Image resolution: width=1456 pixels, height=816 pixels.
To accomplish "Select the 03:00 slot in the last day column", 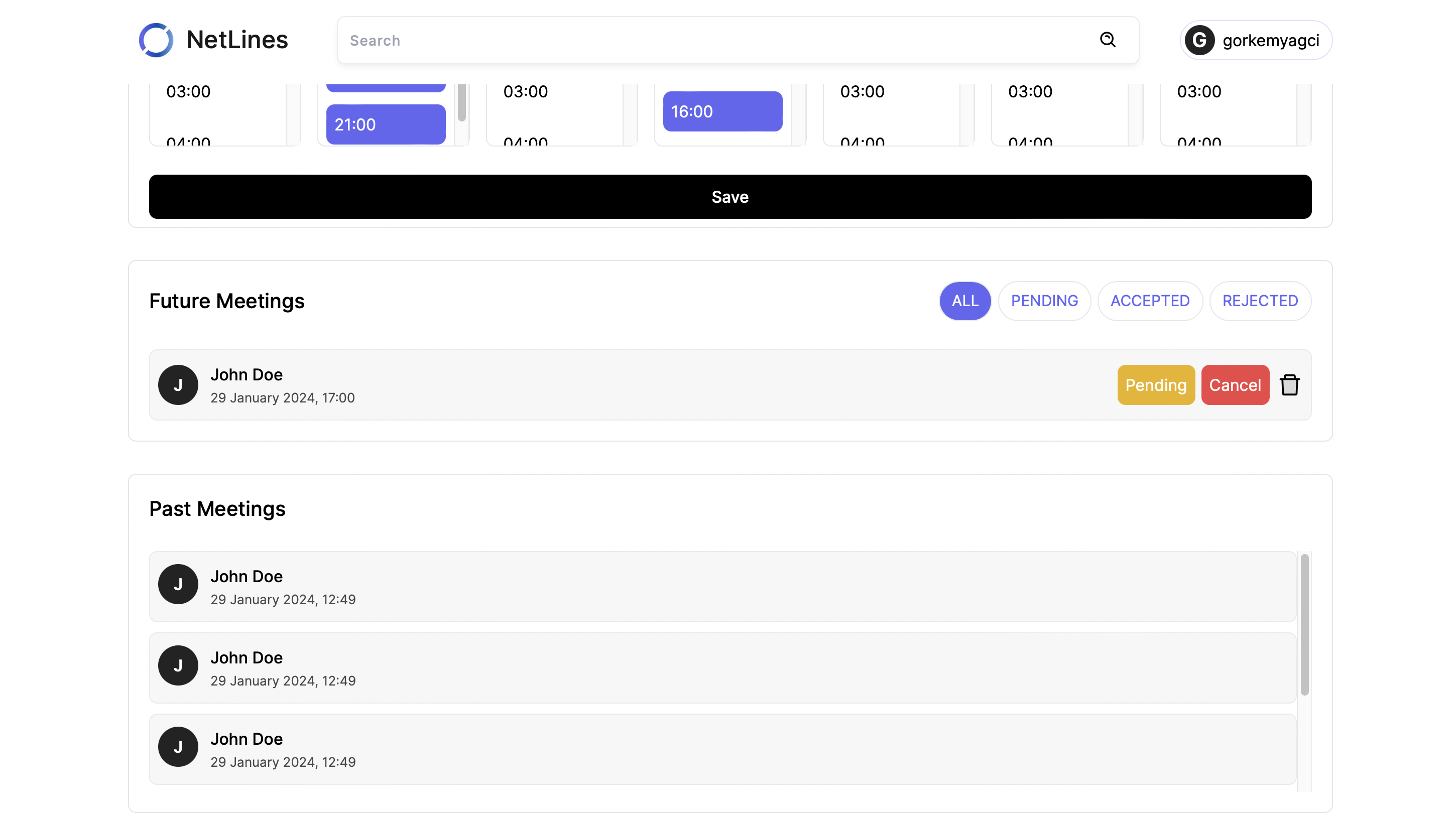I will [1199, 91].
